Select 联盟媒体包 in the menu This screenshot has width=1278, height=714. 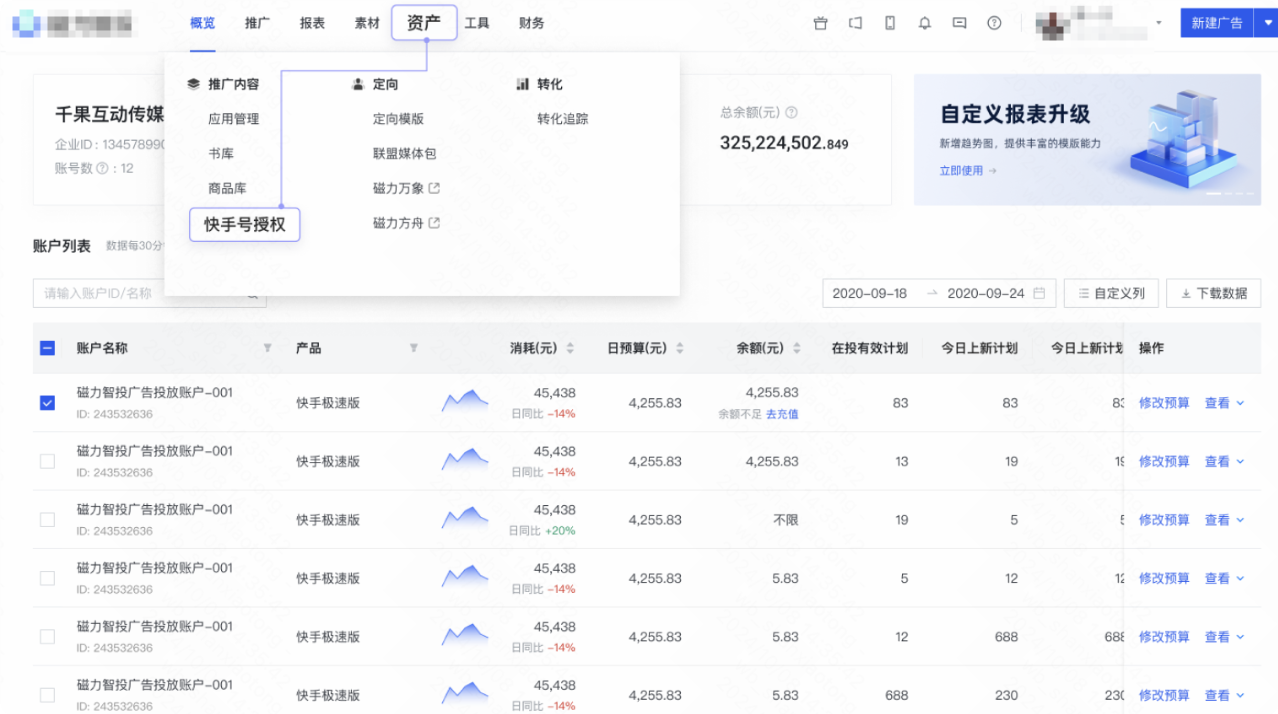[404, 154]
